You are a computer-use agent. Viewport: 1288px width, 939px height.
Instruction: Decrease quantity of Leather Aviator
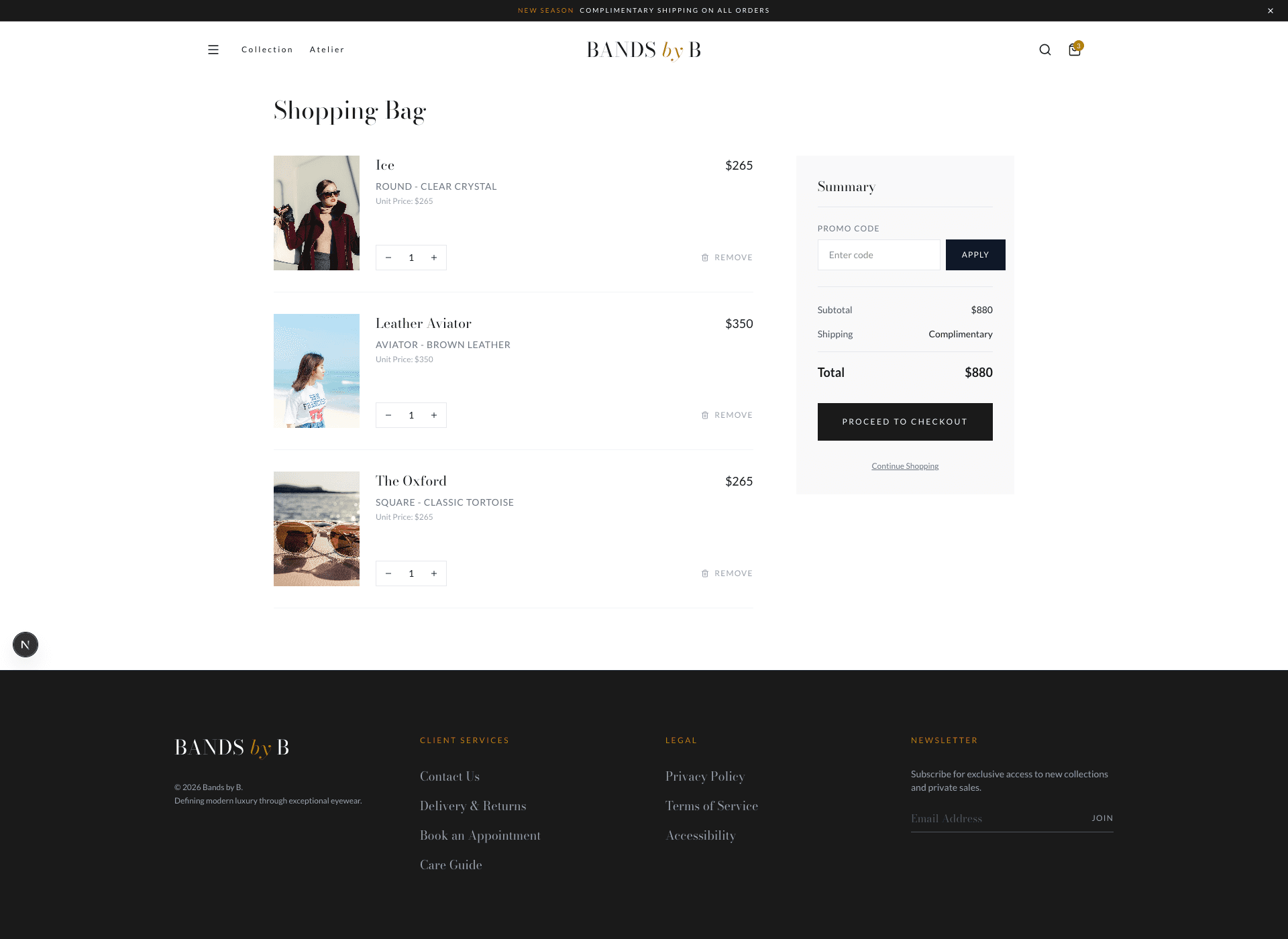point(388,415)
